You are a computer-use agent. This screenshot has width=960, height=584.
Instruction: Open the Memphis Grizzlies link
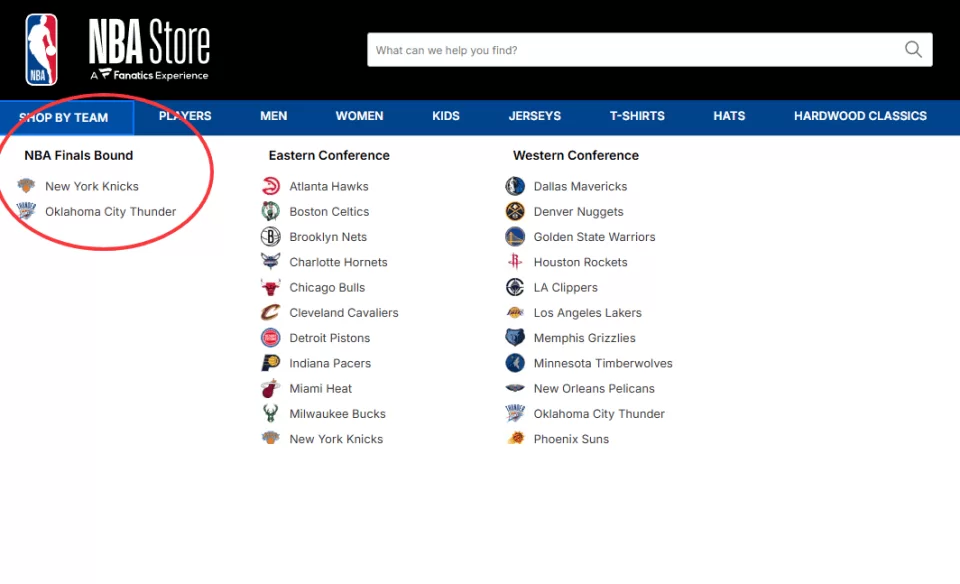pos(585,338)
